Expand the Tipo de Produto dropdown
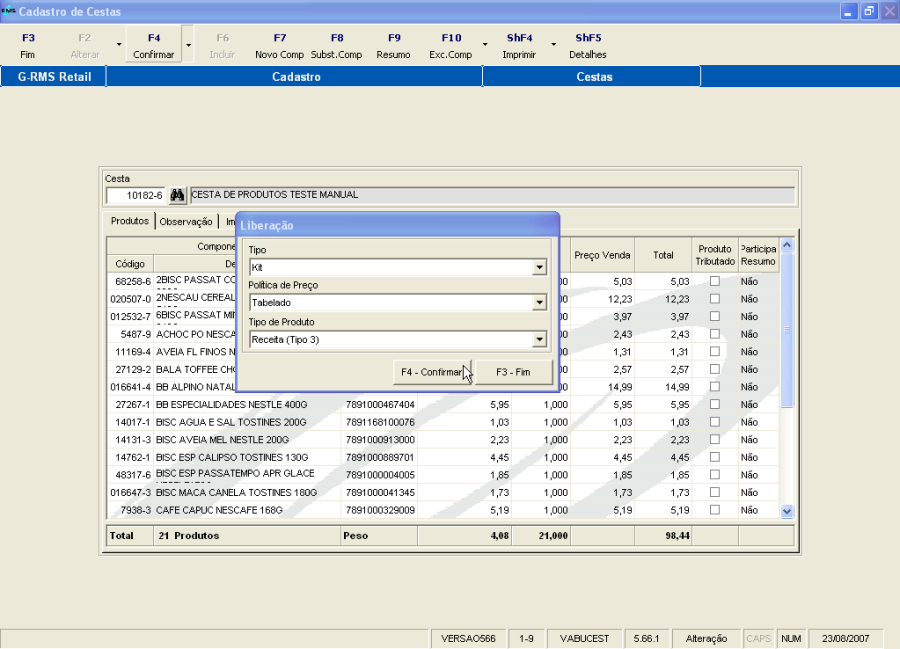Image resolution: width=900 pixels, height=649 pixels. click(x=540, y=340)
